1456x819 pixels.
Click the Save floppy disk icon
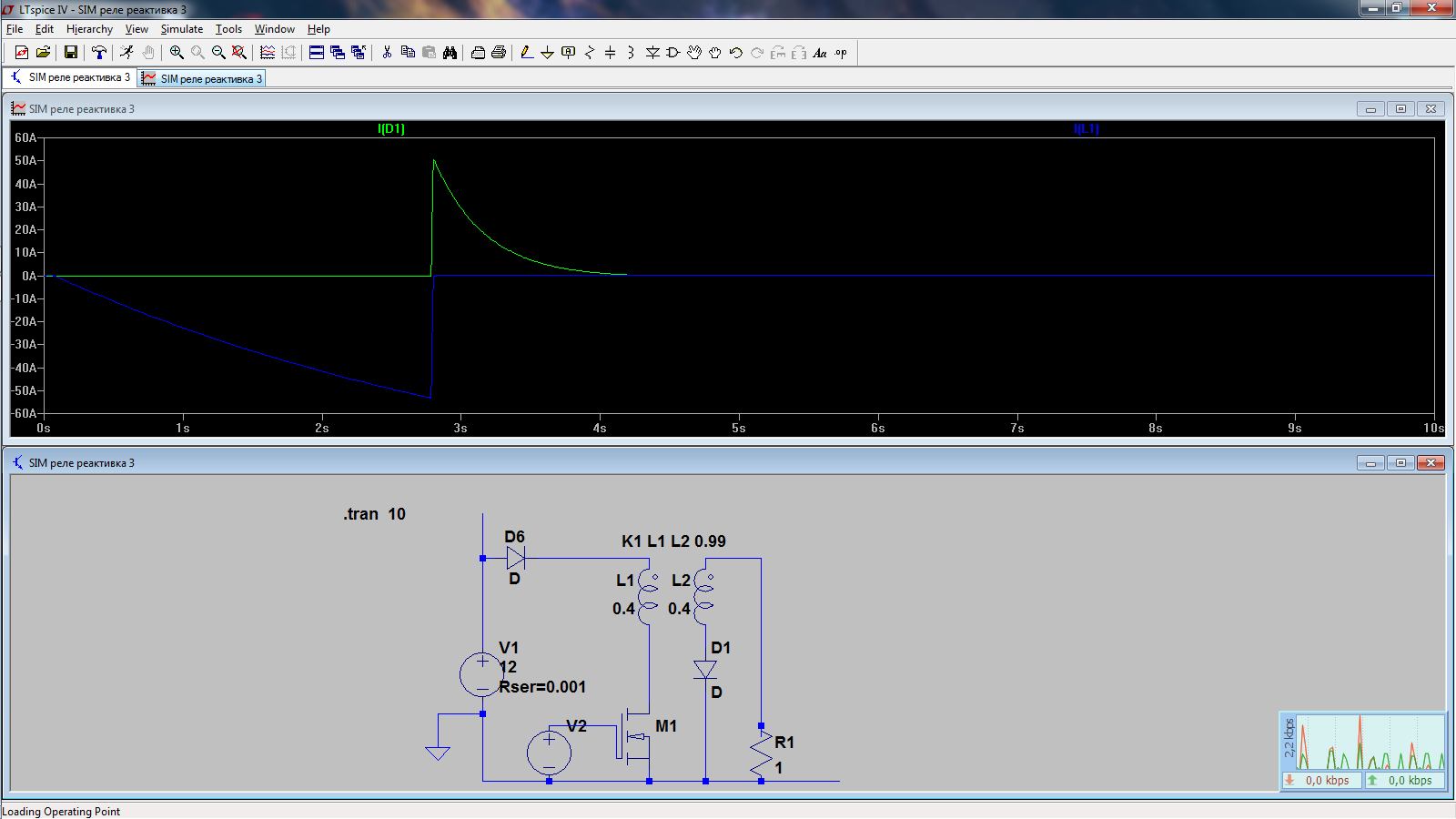point(70,53)
